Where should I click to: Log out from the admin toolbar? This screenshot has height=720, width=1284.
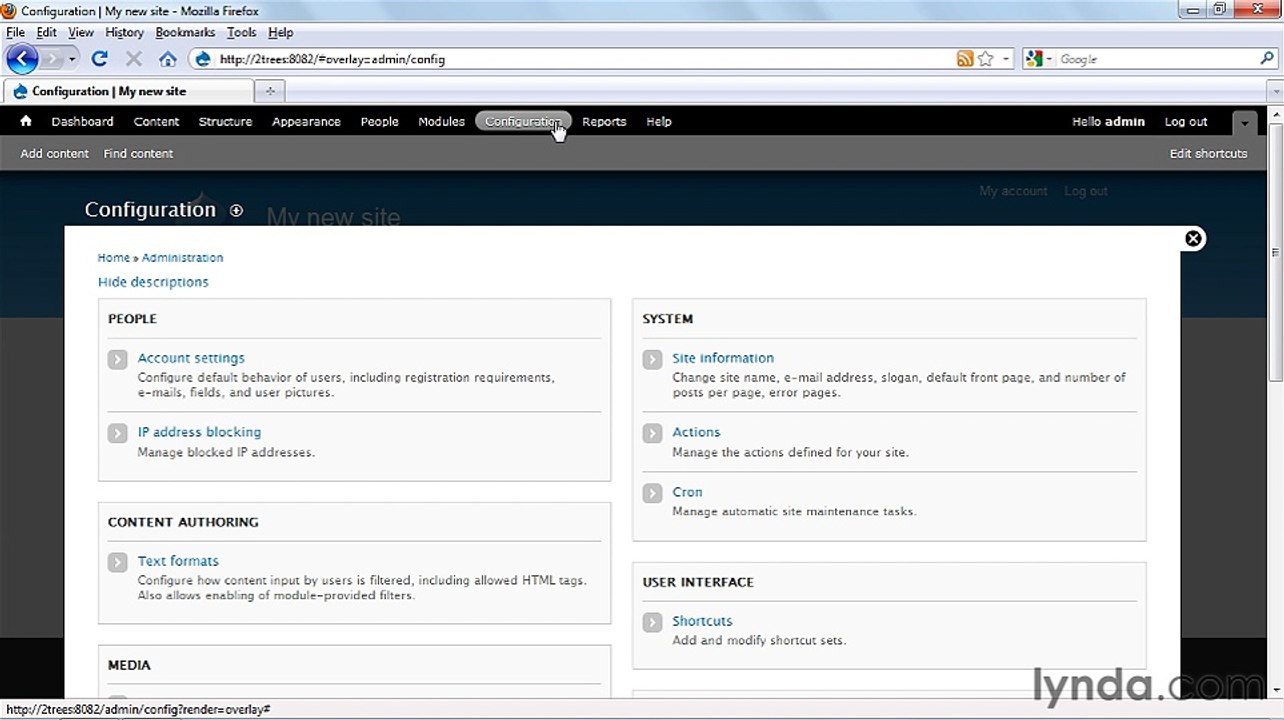pos(1186,121)
